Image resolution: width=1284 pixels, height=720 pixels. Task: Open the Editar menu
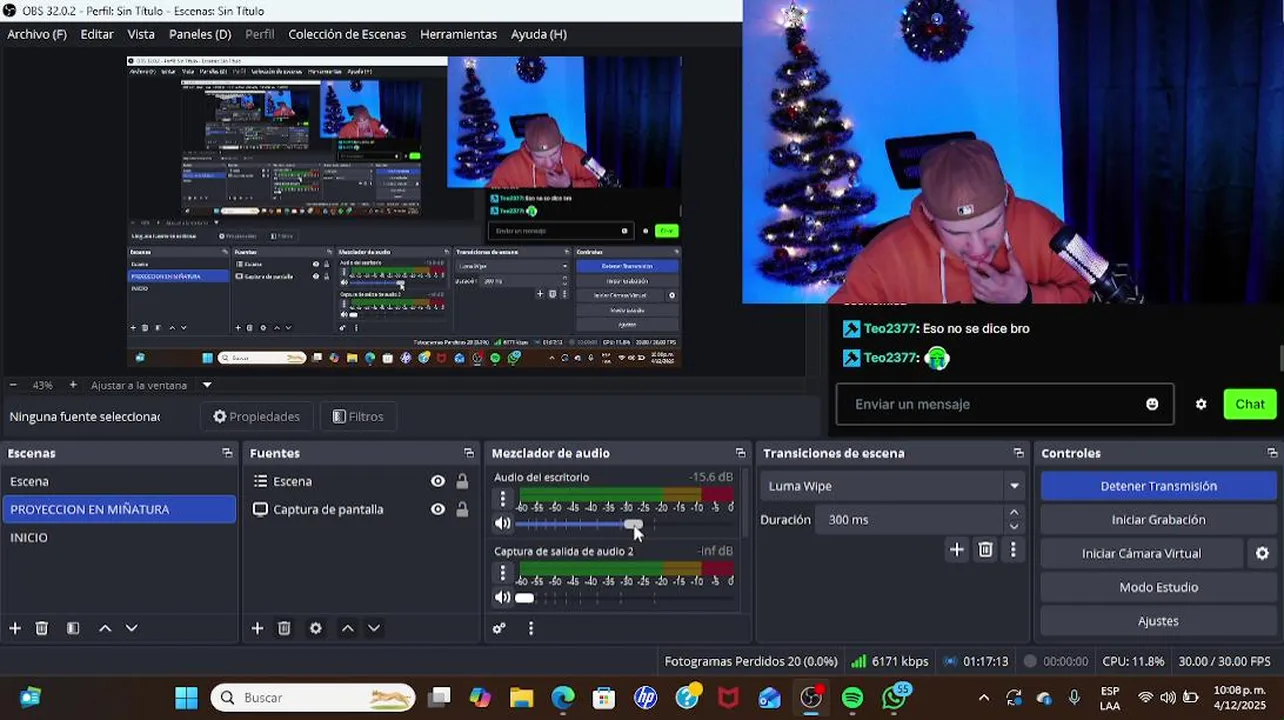tap(97, 34)
